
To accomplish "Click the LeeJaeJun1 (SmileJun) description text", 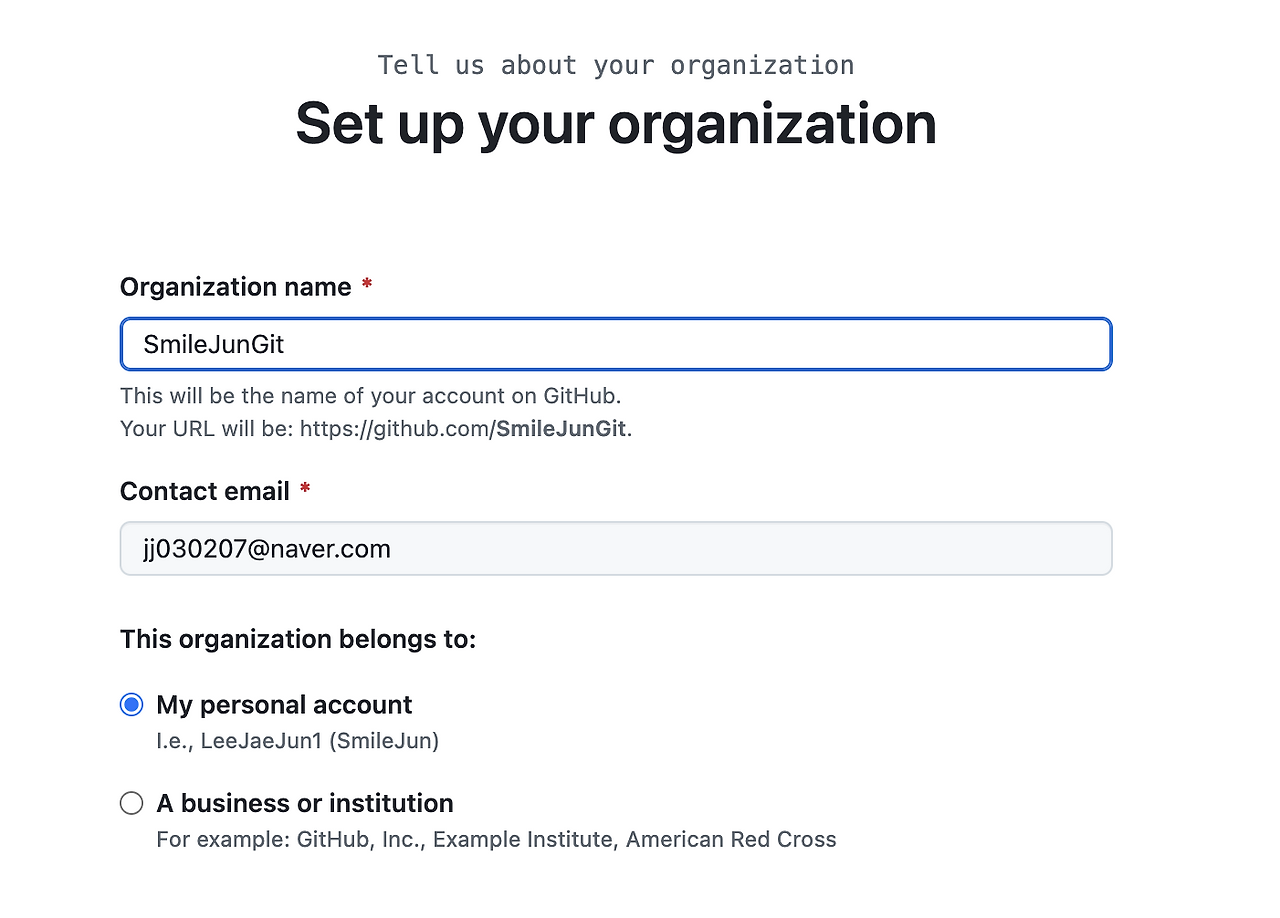I will tap(298, 741).
